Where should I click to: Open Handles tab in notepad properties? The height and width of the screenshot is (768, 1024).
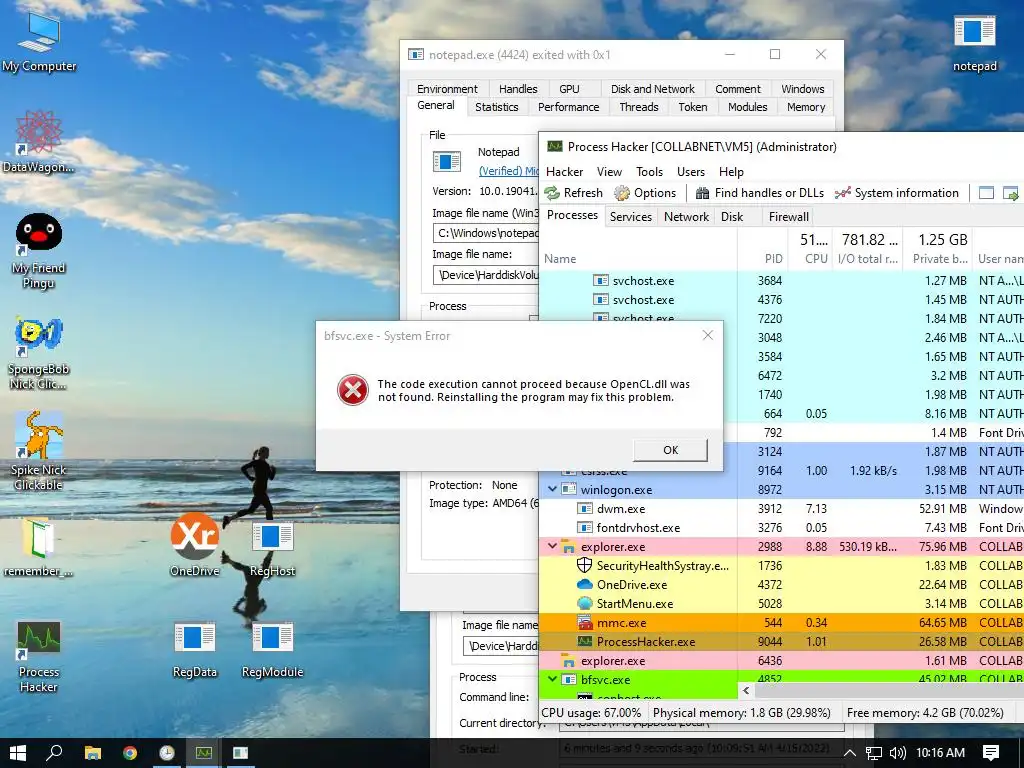pos(518,89)
